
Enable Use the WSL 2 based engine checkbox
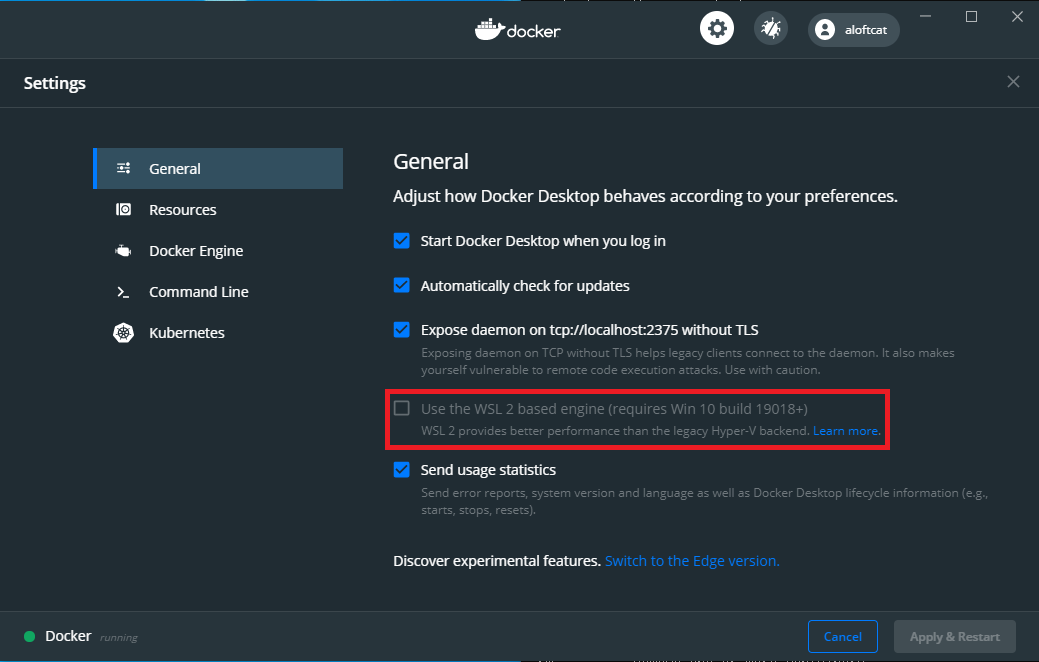pos(402,408)
